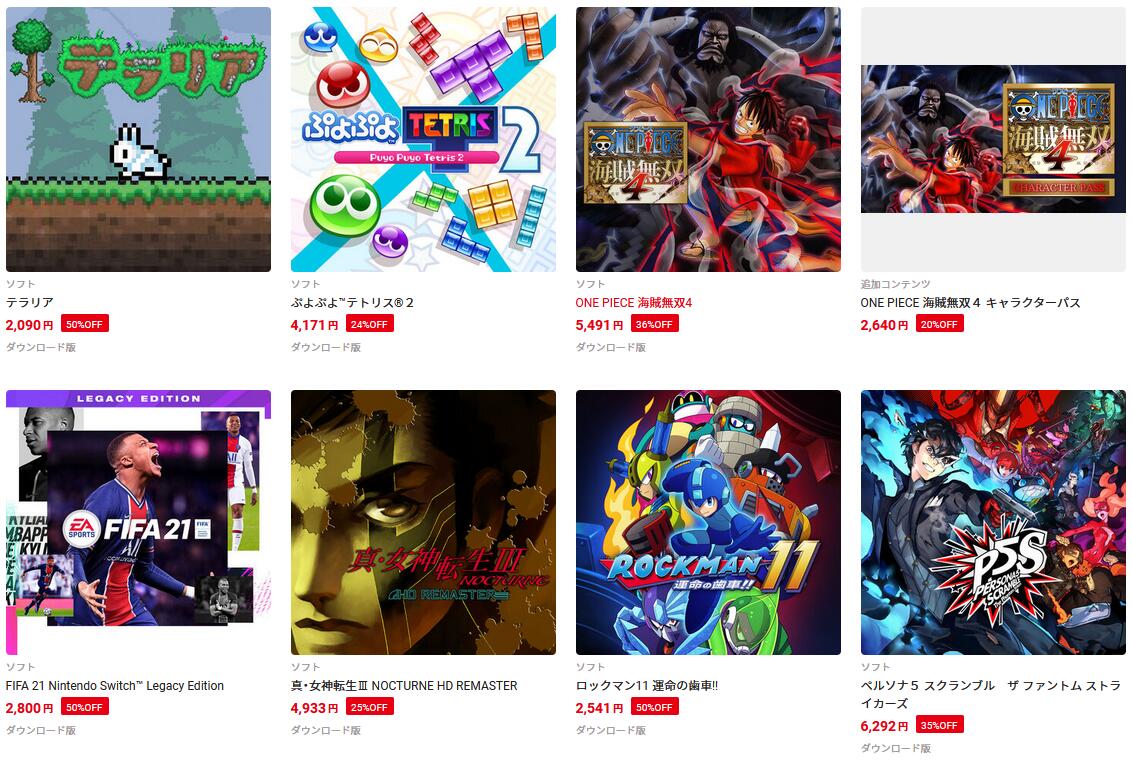Open the One Piece Kaizoku Musou 4 cover art
1132x764 pixels.
coord(708,139)
